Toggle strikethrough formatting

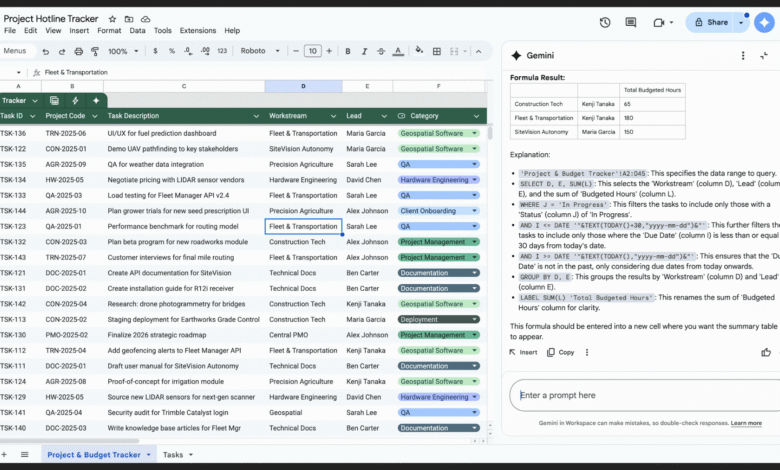click(381, 51)
